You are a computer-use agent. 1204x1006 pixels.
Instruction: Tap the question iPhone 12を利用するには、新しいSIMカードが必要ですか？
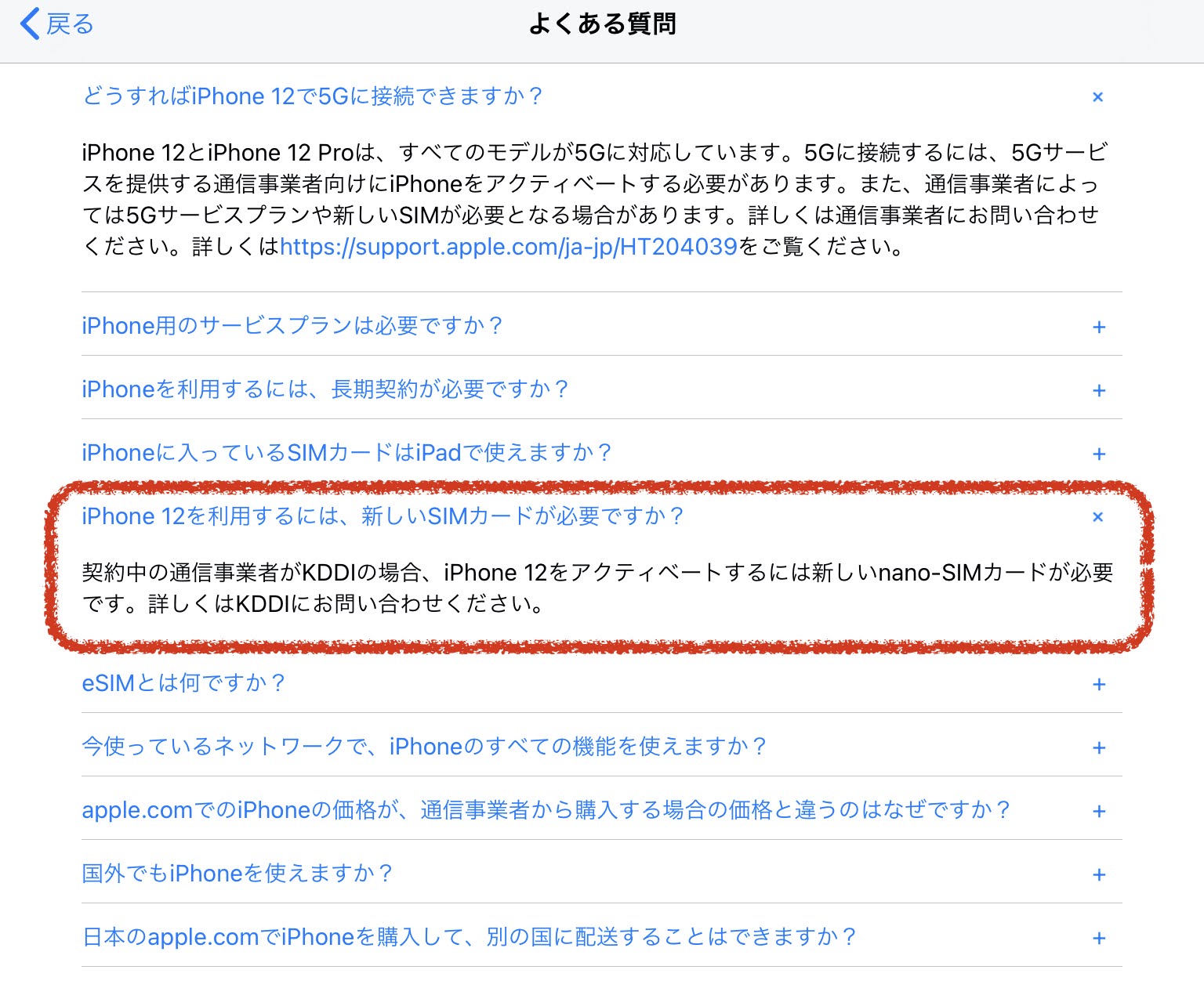point(383,516)
